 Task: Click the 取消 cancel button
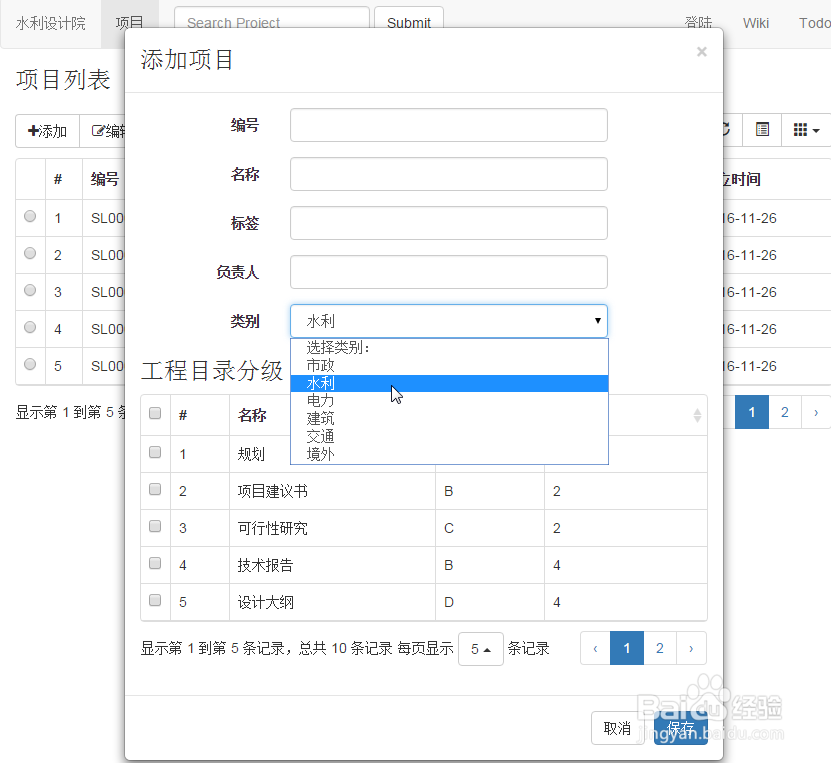(x=617, y=728)
